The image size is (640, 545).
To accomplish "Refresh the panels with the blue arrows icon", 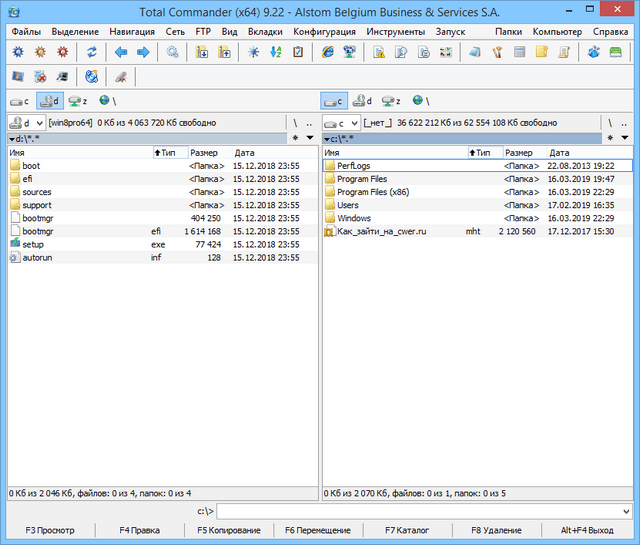I will coord(92,52).
